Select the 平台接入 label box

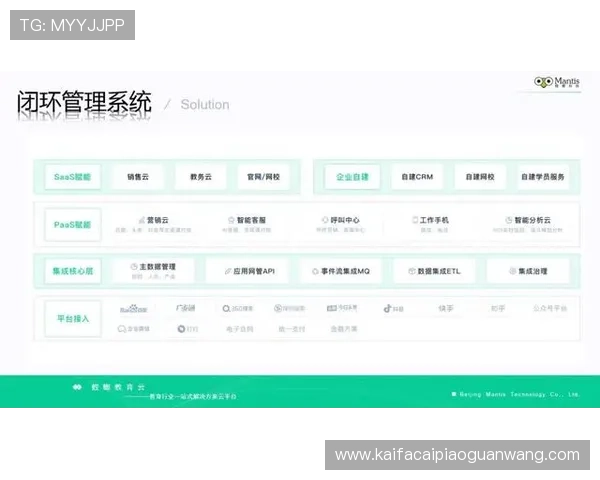pos(73,318)
